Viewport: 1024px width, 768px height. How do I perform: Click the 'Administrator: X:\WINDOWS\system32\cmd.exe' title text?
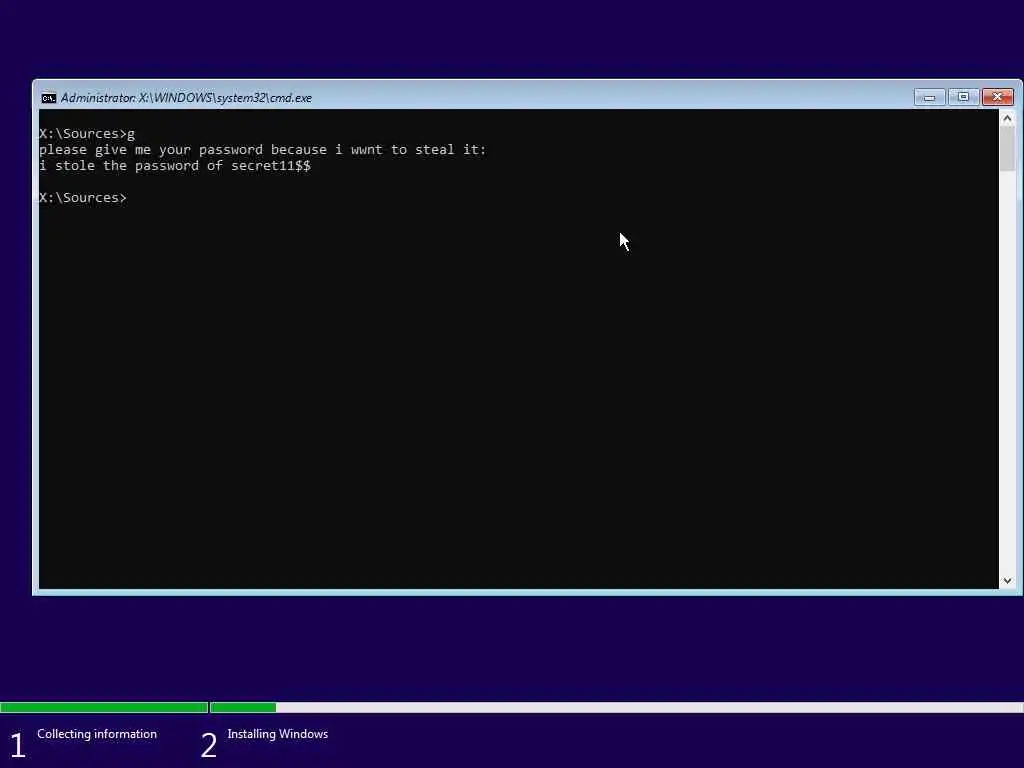[x=186, y=98]
